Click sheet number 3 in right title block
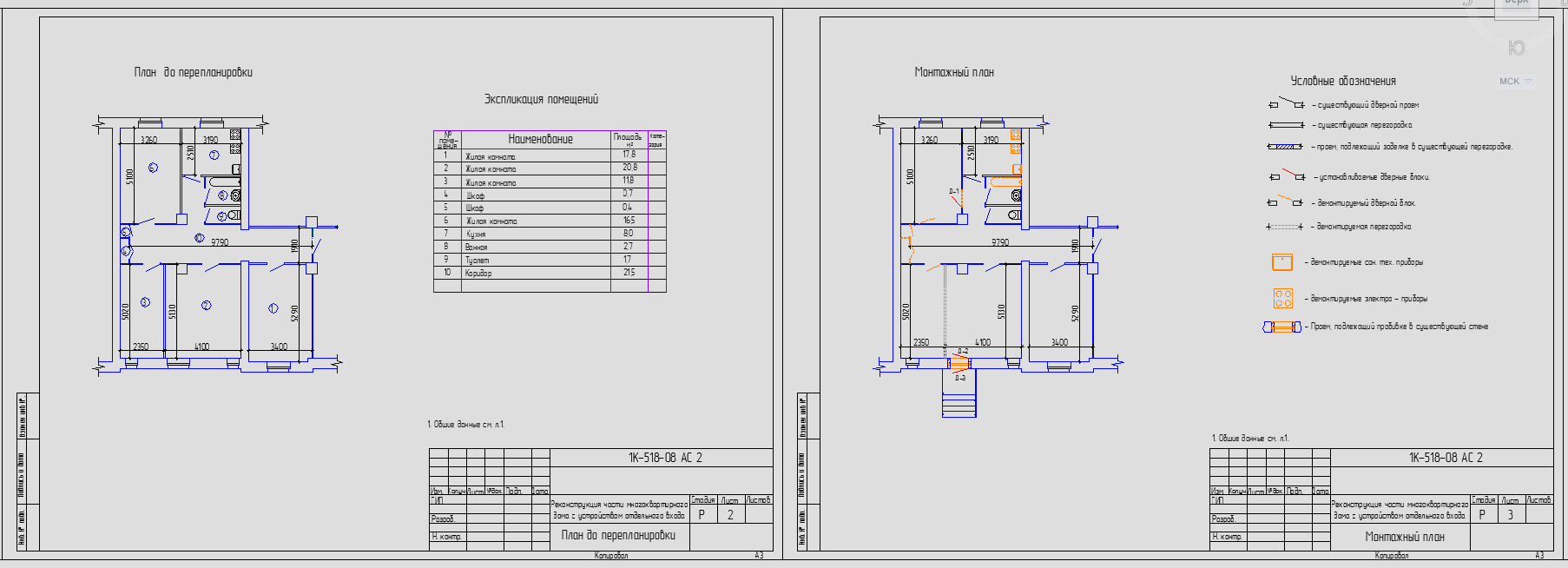This screenshot has height=568, width=1568. coord(1511,514)
